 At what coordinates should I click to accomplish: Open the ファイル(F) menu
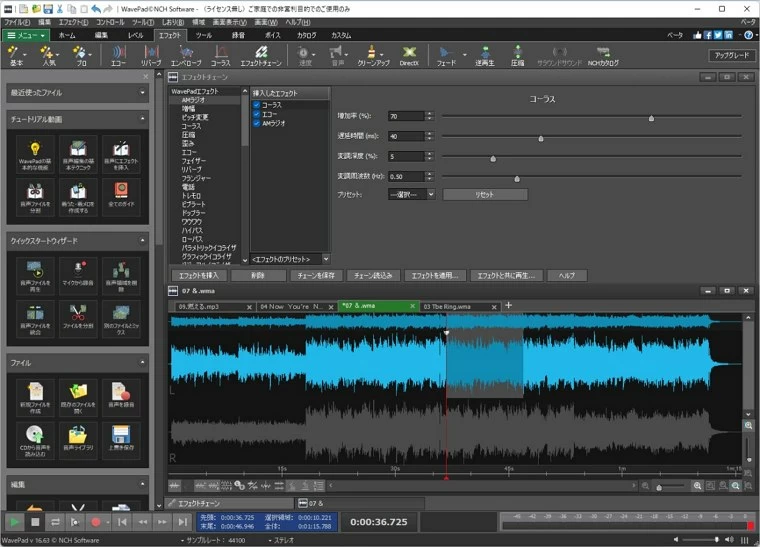(x=16, y=22)
